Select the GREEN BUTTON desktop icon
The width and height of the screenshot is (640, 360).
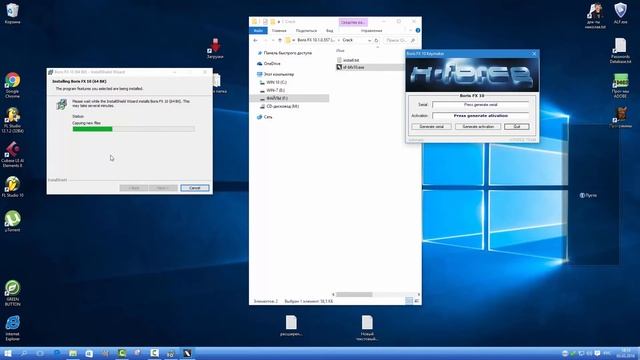pyautogui.click(x=12, y=293)
